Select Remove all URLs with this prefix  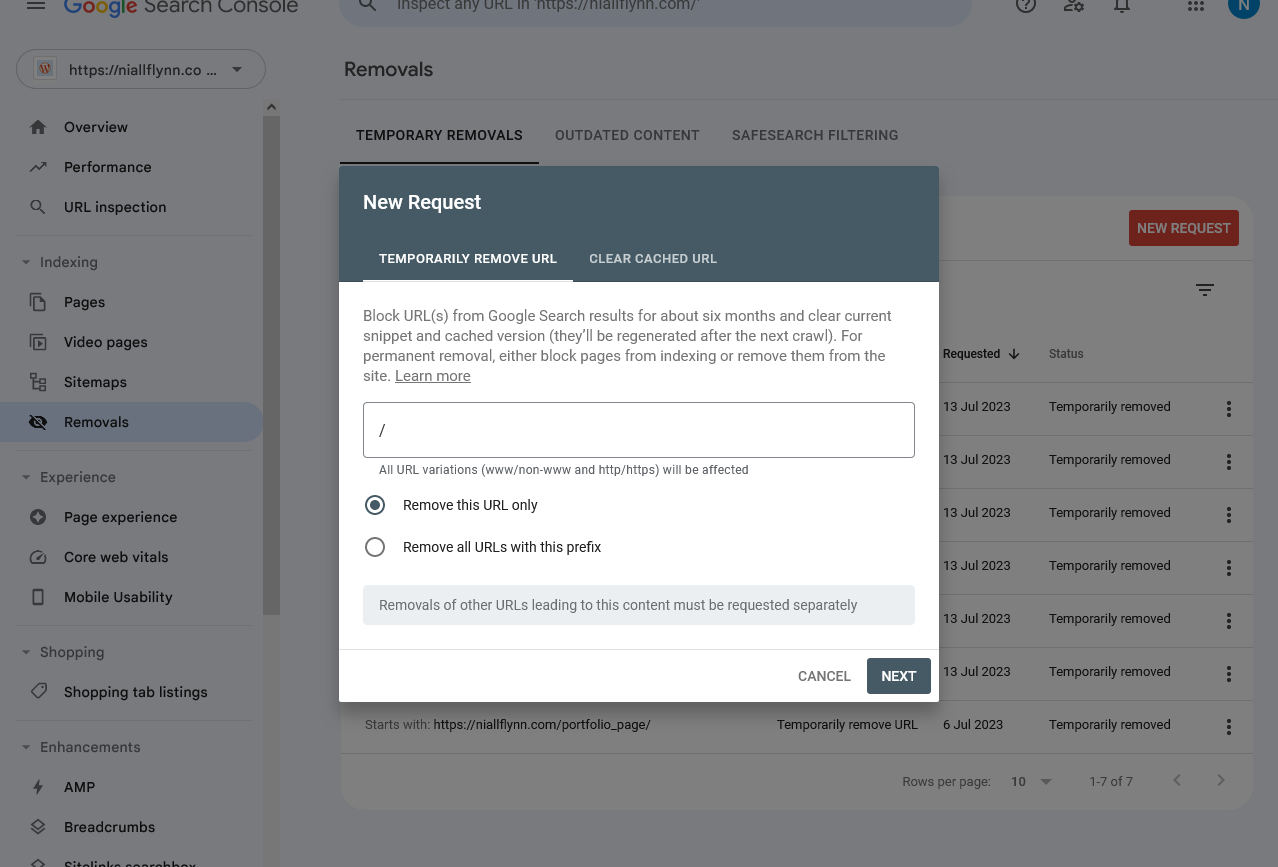point(375,547)
